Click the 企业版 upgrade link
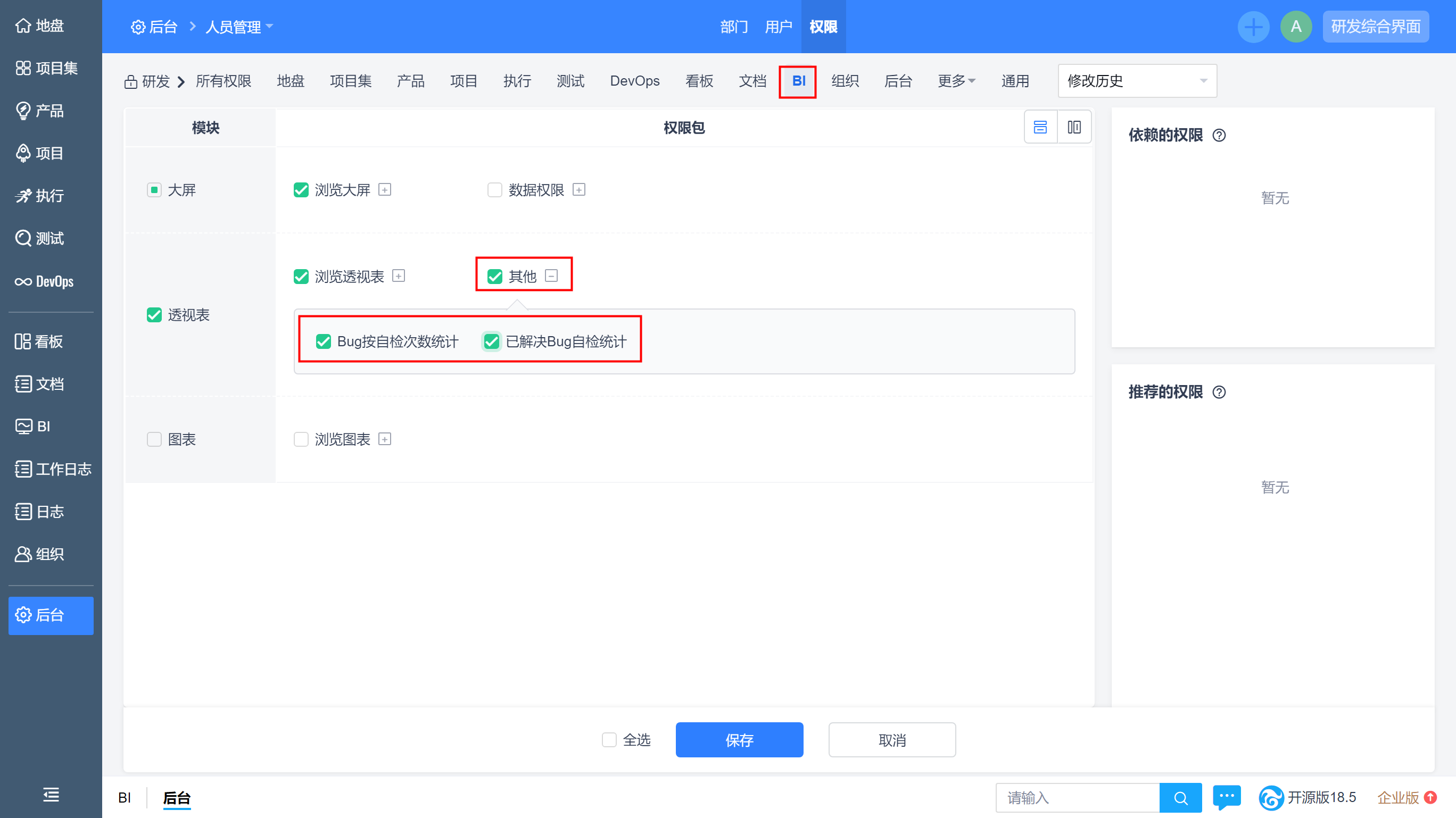This screenshot has width=1456, height=818. coord(1407,798)
